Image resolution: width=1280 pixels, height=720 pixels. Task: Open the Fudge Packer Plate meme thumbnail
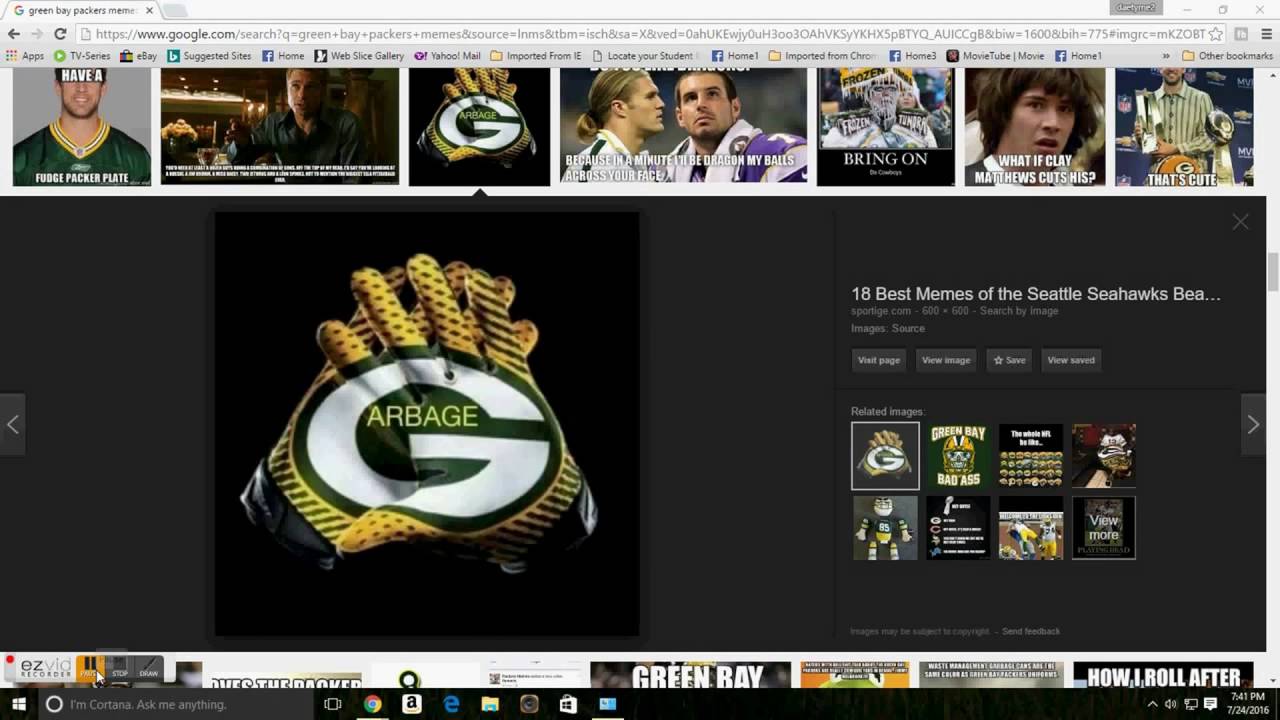pos(81,127)
